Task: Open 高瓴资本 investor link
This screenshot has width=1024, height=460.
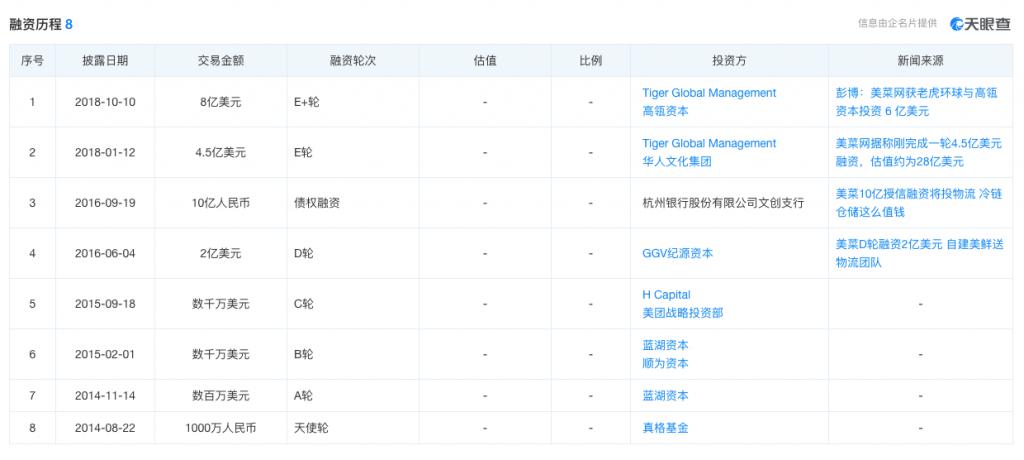Action: (x=665, y=111)
